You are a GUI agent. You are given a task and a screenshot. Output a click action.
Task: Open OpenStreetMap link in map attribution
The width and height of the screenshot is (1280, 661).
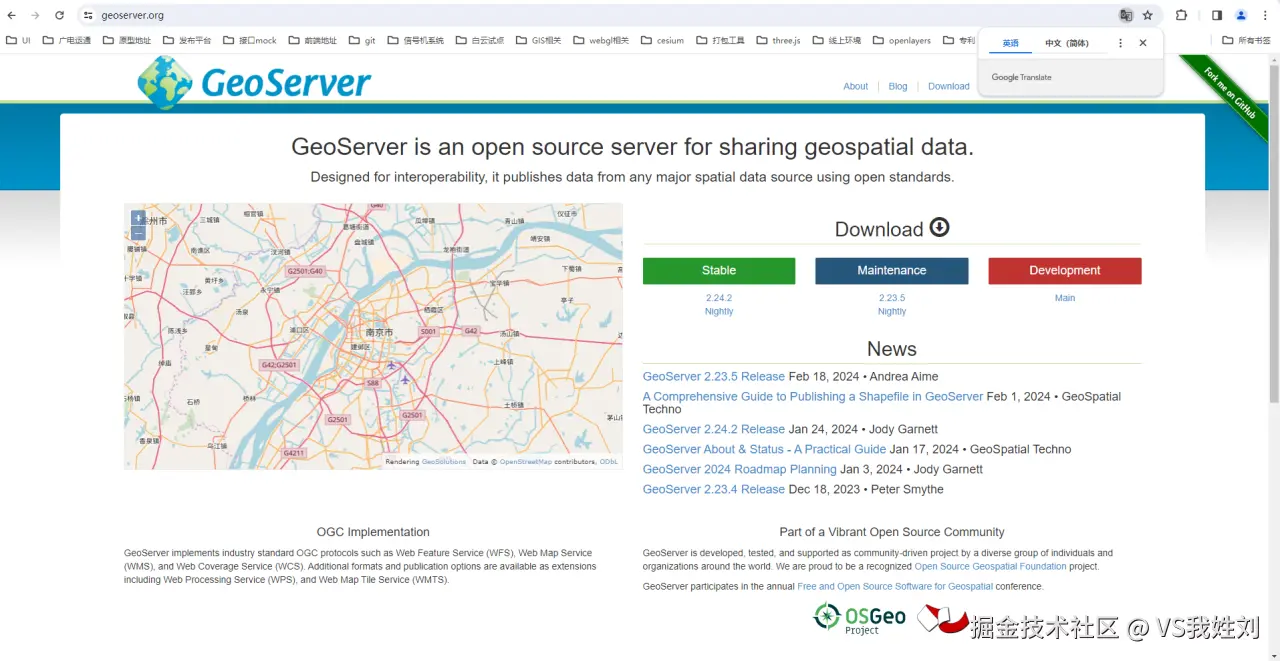click(x=526, y=462)
